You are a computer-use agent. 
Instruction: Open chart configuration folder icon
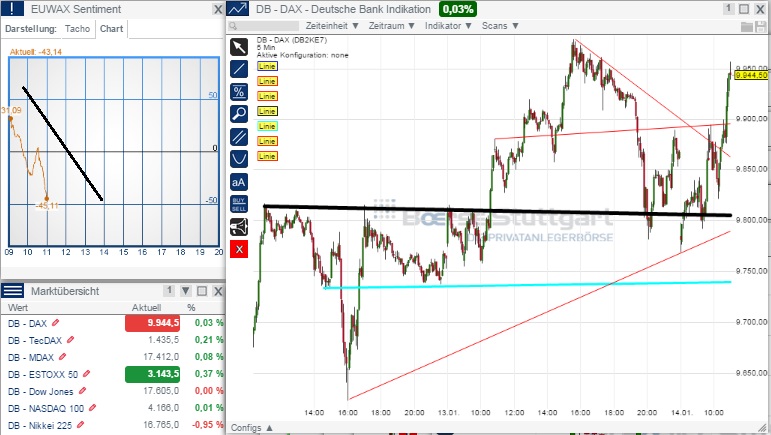click(x=747, y=27)
